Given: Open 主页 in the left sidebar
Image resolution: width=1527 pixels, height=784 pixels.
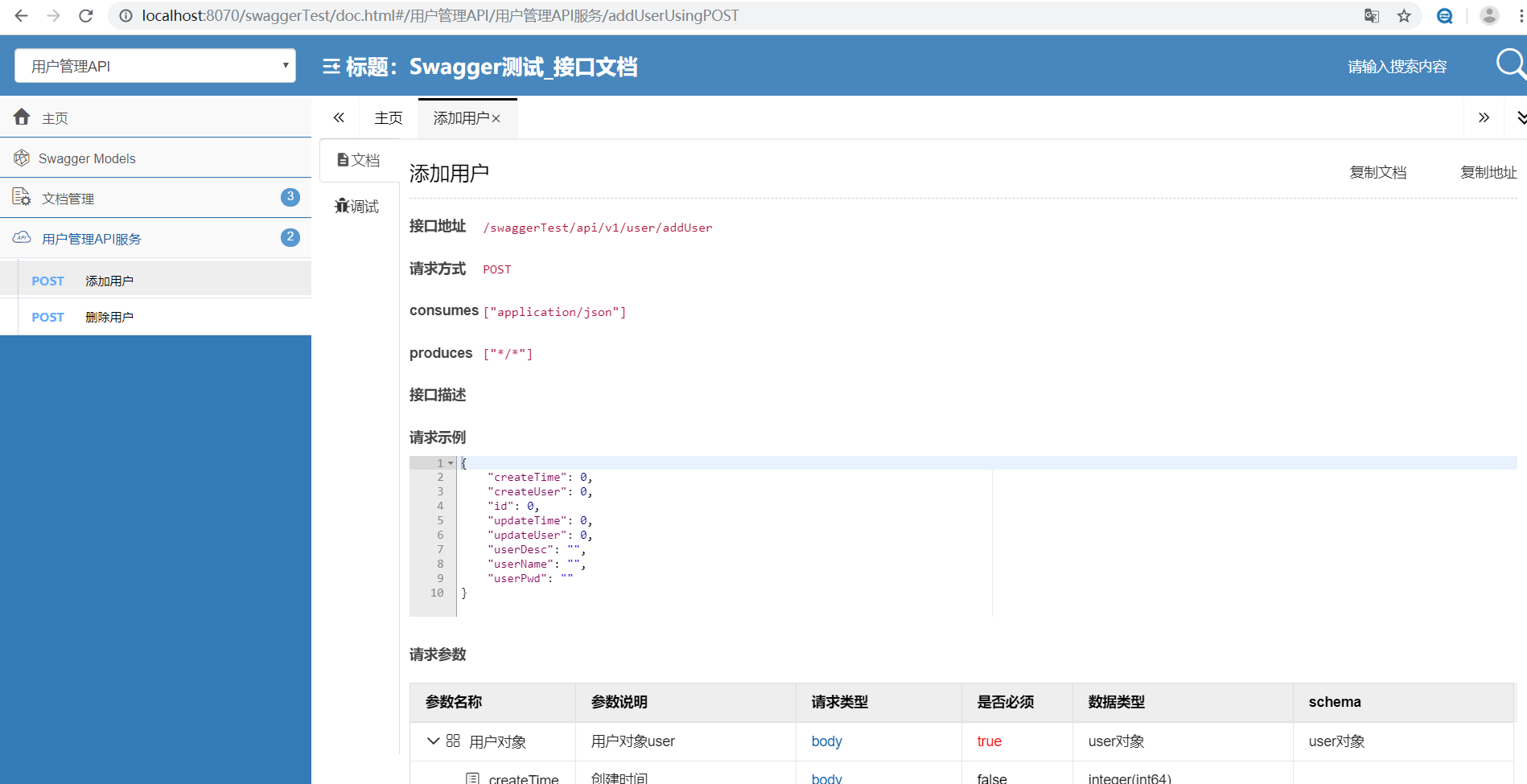Looking at the screenshot, I should 155,117.
